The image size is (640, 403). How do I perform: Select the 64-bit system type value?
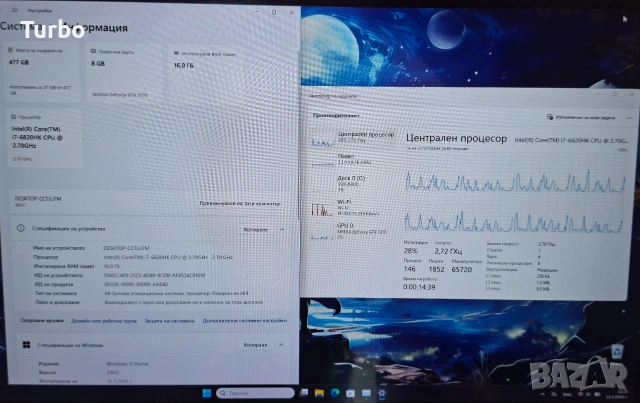[176, 293]
